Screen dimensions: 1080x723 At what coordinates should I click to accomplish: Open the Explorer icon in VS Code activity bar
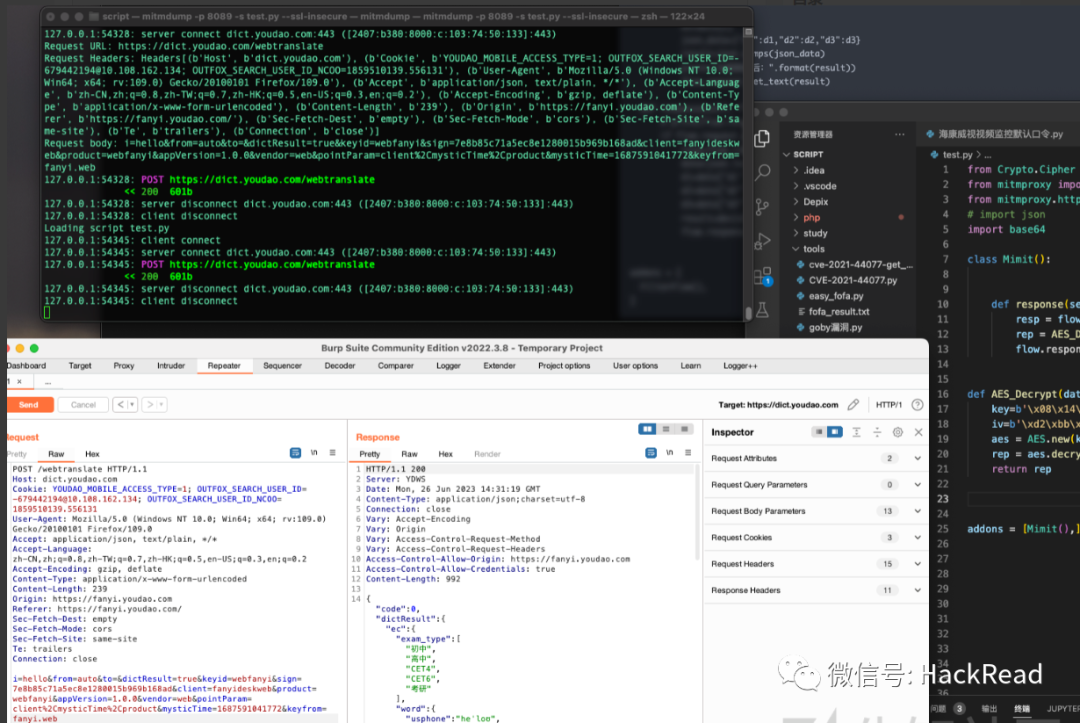coord(762,138)
